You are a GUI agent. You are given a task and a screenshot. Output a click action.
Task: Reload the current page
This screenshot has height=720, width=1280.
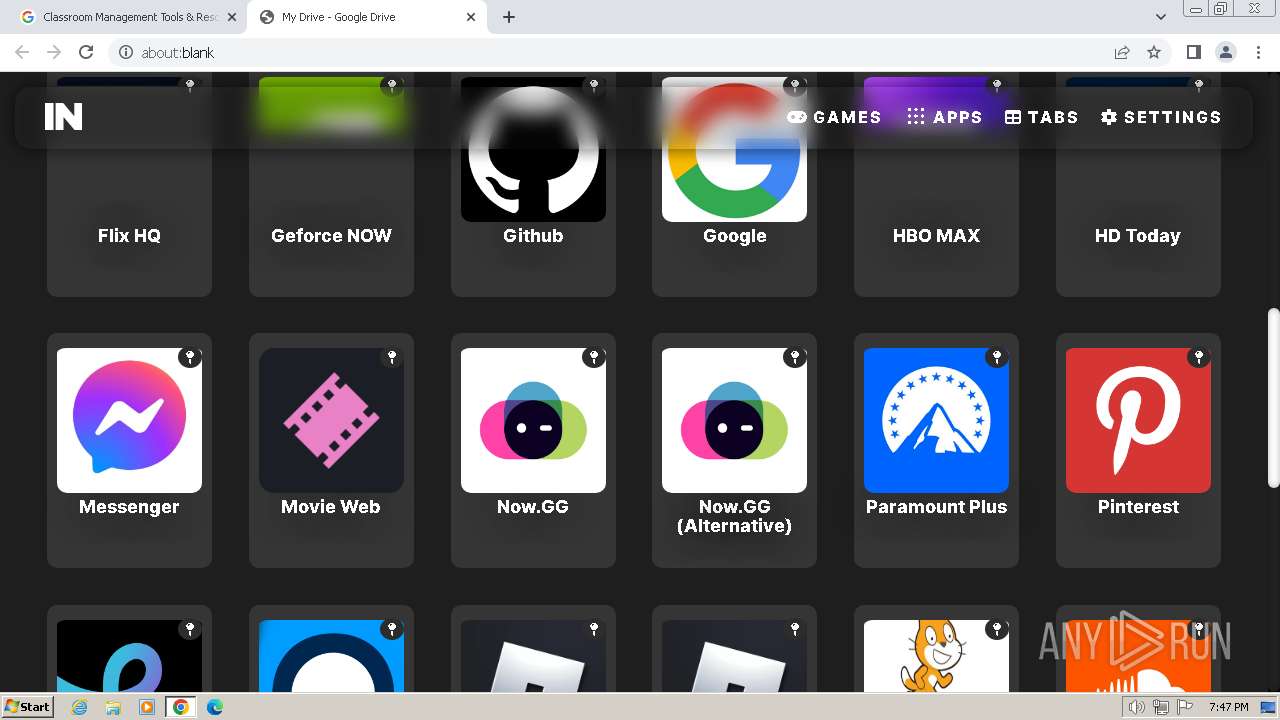pyautogui.click(x=86, y=52)
